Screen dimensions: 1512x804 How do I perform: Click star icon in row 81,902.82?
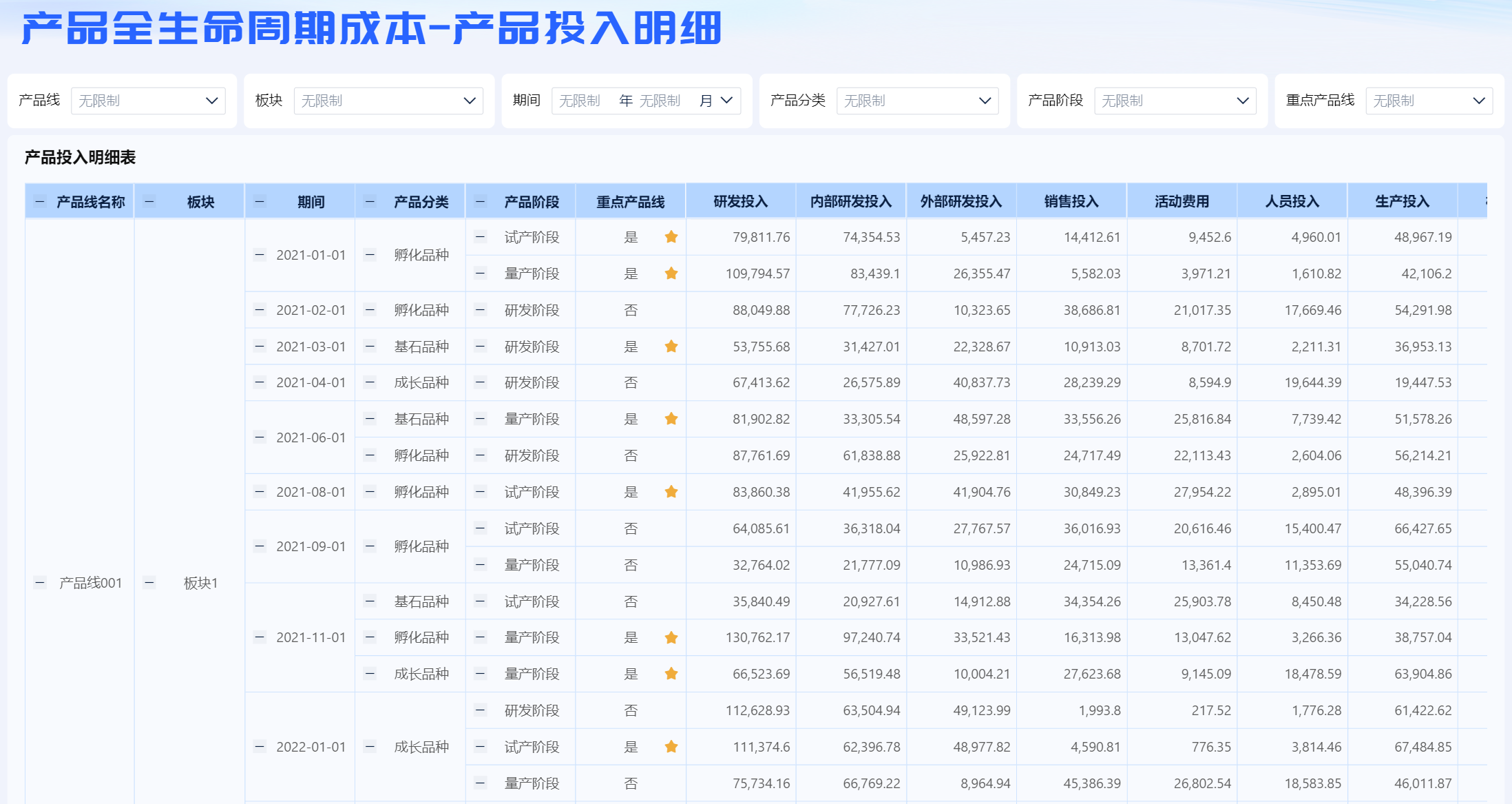coord(671,419)
